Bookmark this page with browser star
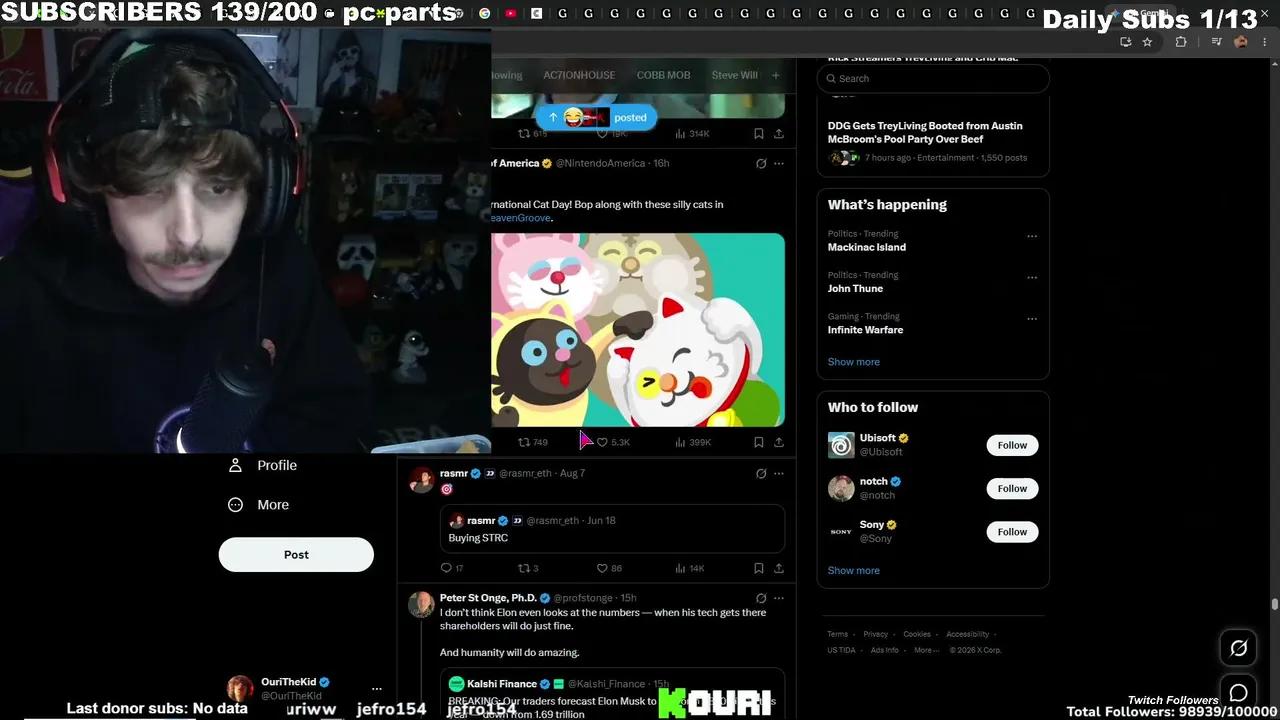Screen dimensions: 1280x720 tap(1147, 42)
